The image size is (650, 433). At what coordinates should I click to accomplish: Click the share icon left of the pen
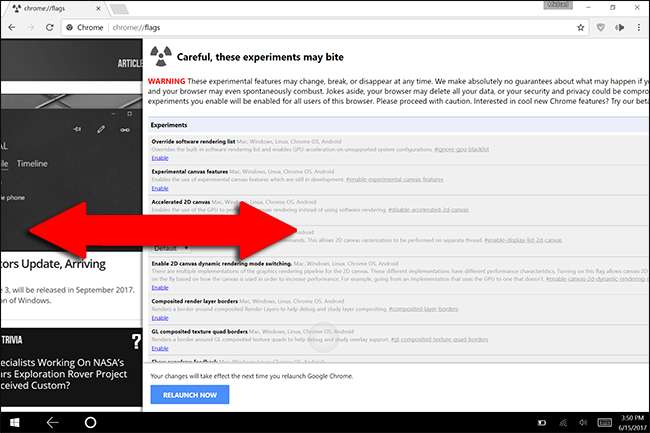click(77, 129)
